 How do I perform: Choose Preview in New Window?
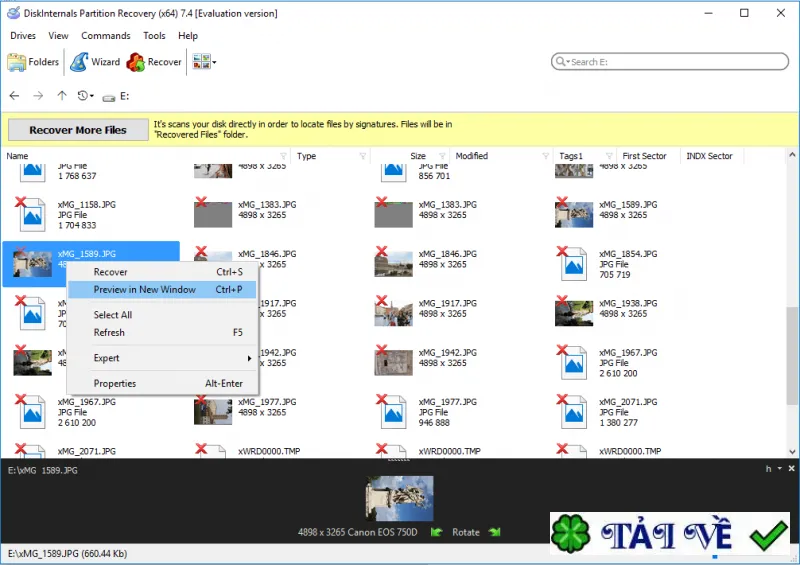pos(162,289)
